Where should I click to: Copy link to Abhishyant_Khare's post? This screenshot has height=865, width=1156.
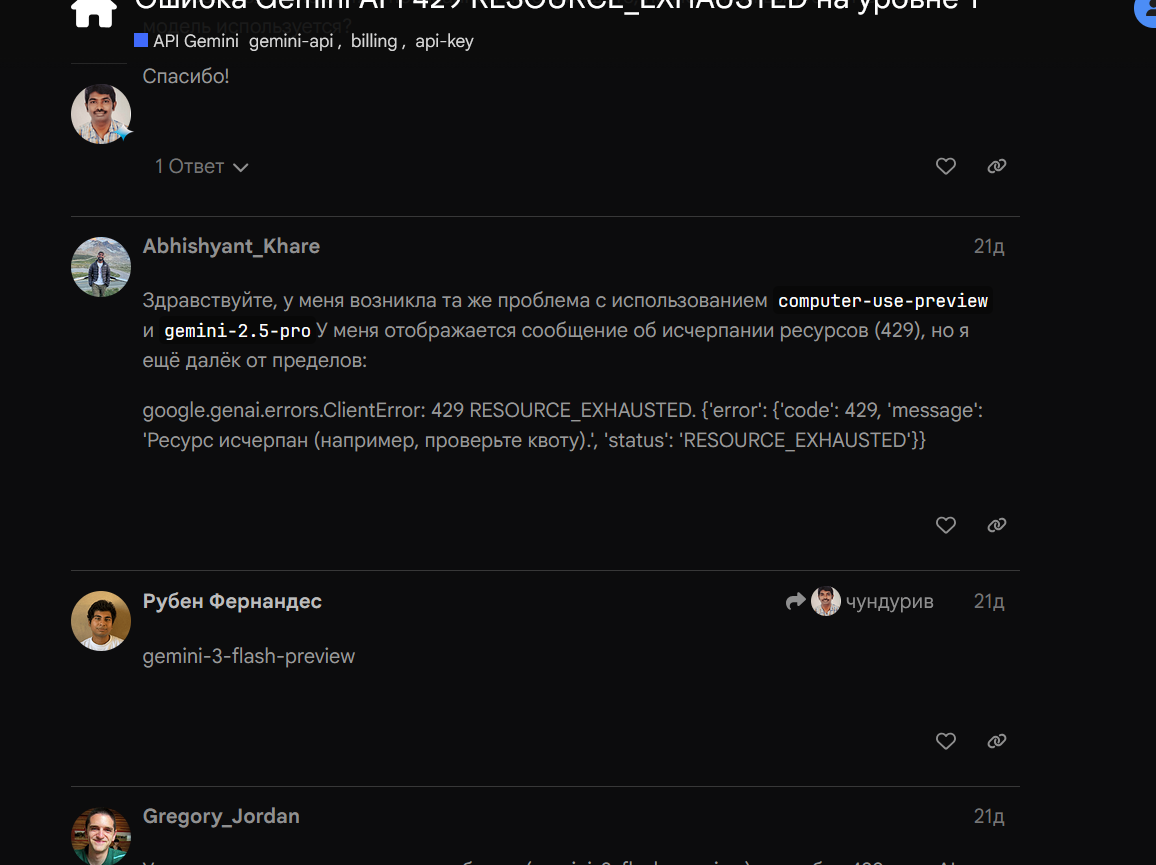click(x=996, y=525)
